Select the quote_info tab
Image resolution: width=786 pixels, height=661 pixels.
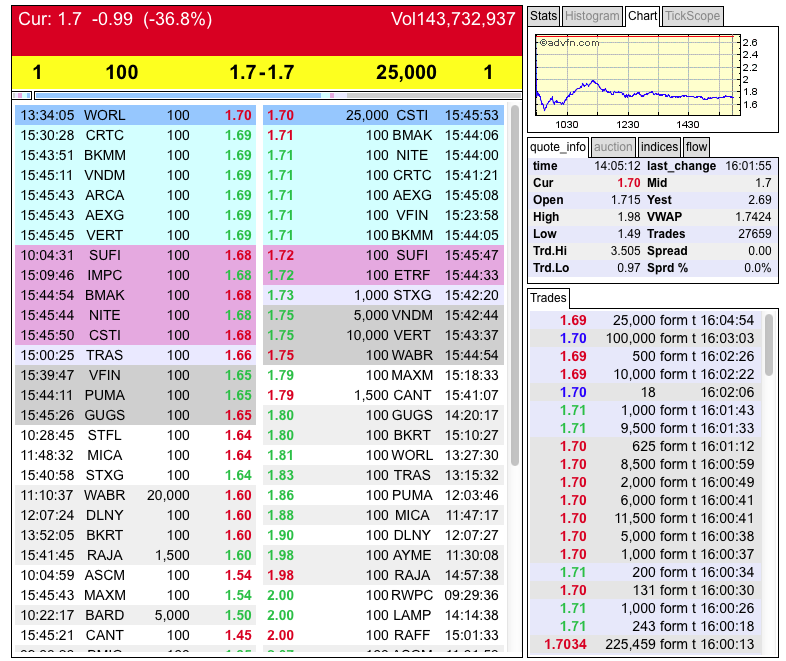558,147
